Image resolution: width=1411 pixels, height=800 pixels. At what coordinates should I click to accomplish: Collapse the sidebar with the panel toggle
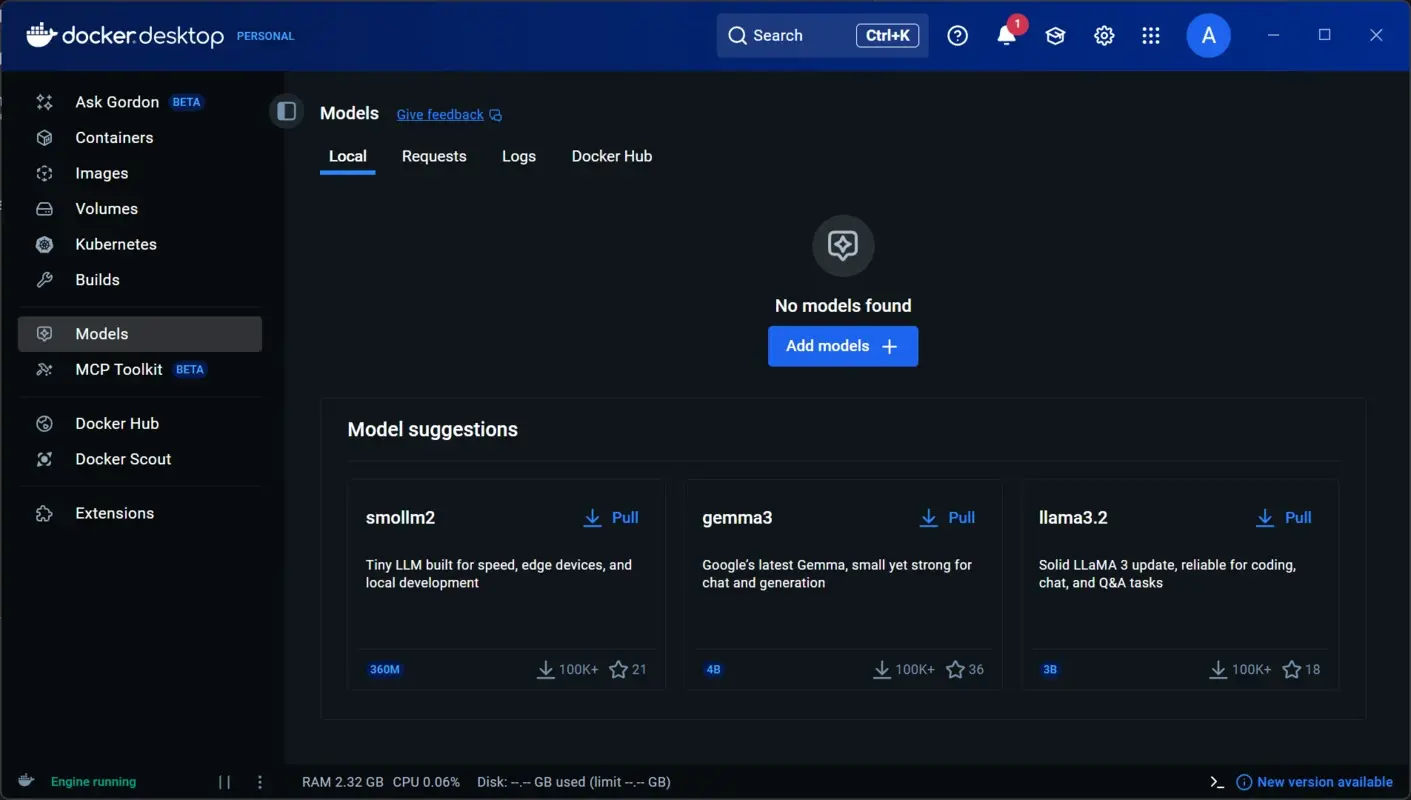coord(286,111)
